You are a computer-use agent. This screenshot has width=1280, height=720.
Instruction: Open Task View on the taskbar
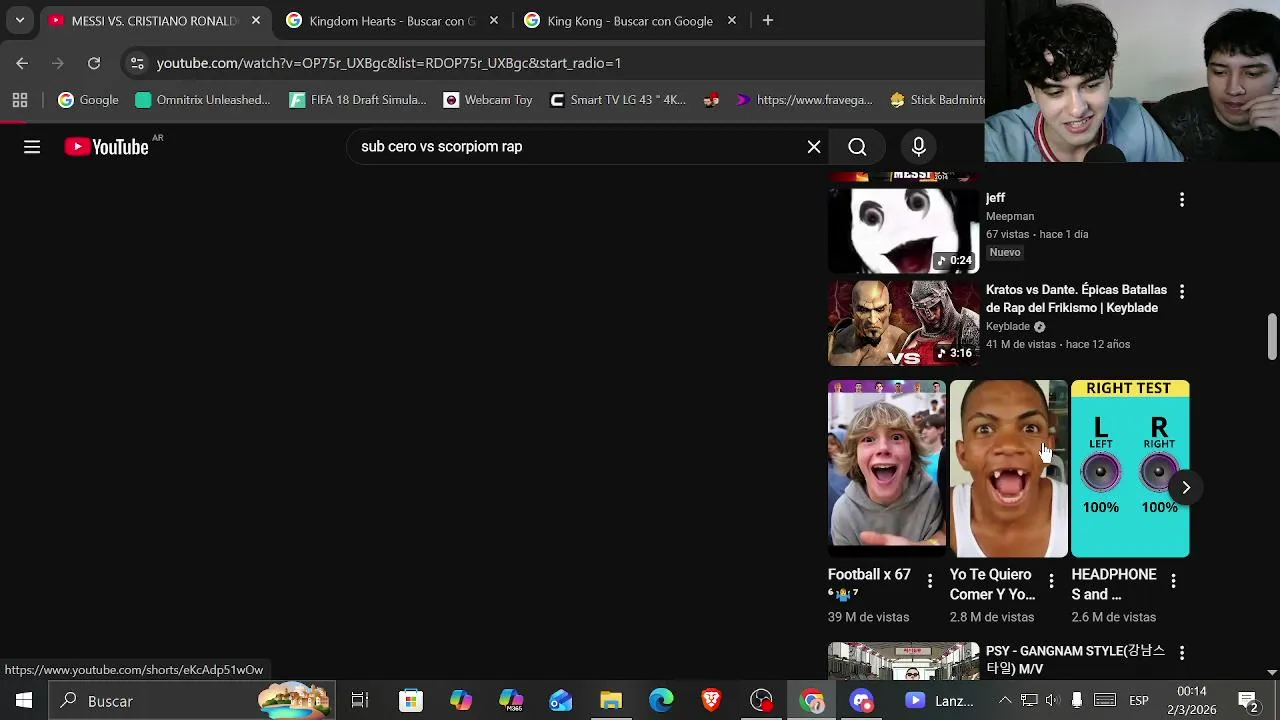(360, 701)
